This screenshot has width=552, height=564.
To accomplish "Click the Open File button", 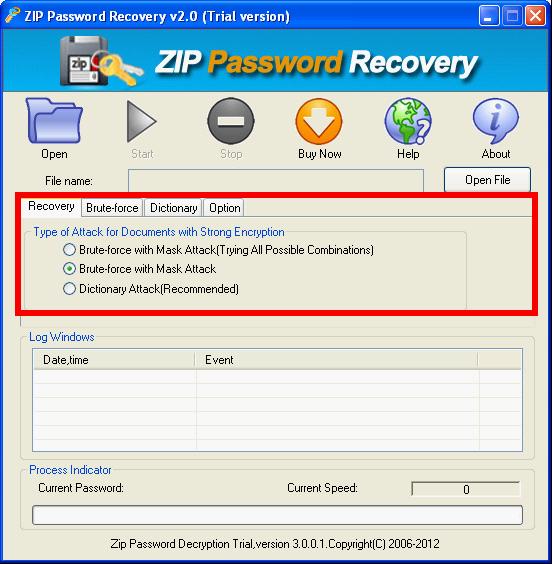I will pos(487,179).
